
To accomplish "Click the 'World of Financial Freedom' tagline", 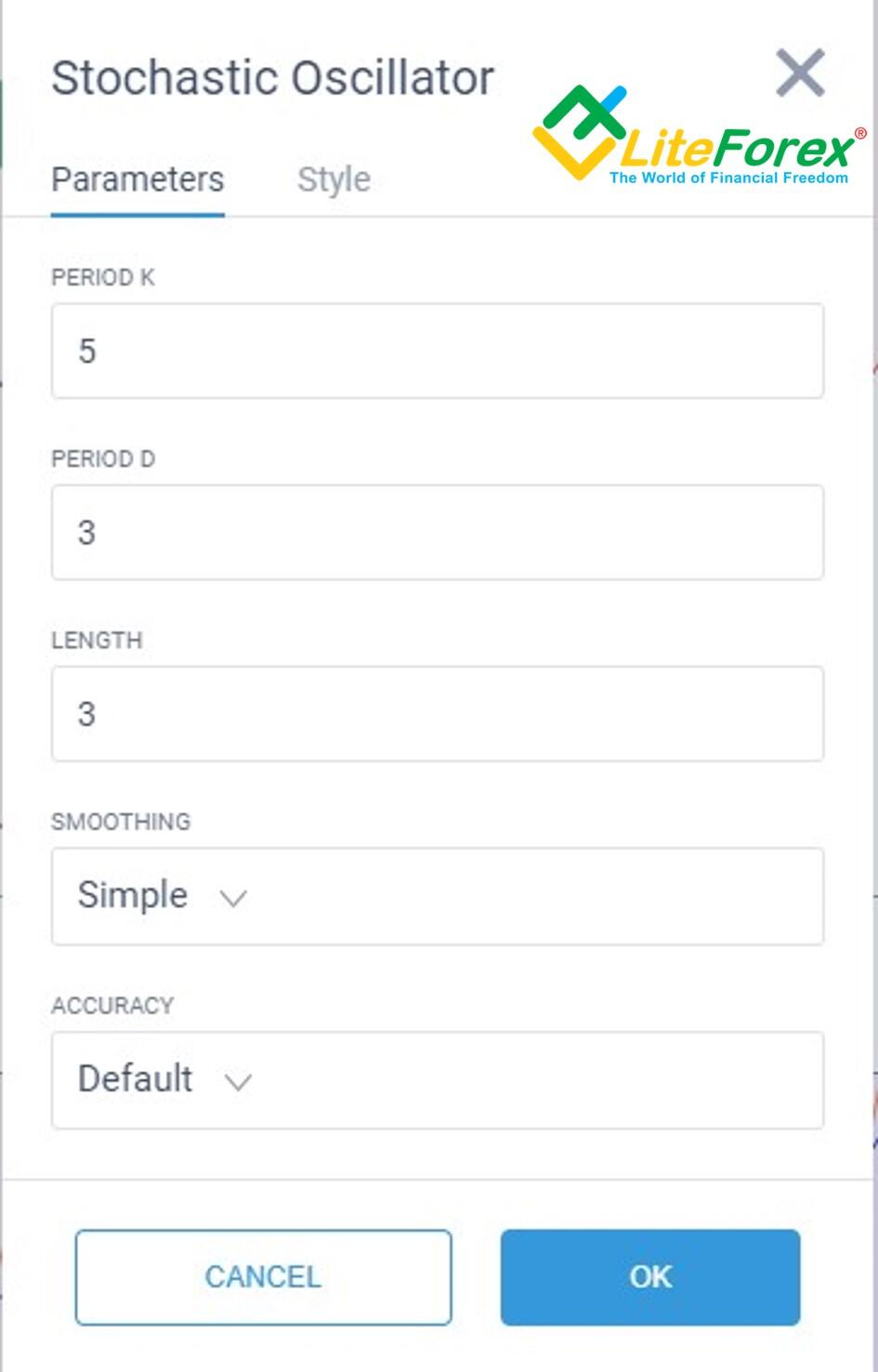I will coord(728,178).
